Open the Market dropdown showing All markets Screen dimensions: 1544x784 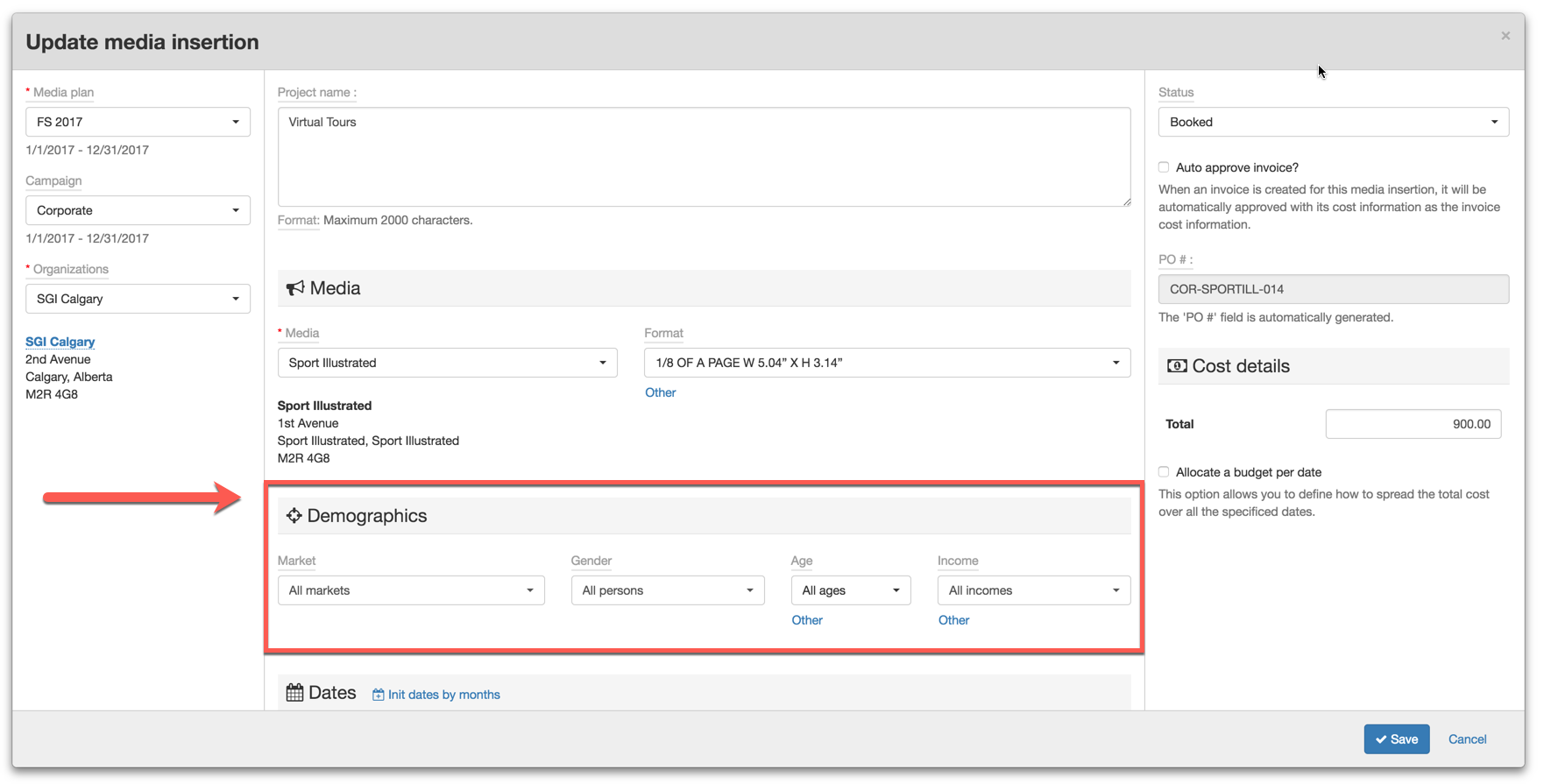[410, 590]
